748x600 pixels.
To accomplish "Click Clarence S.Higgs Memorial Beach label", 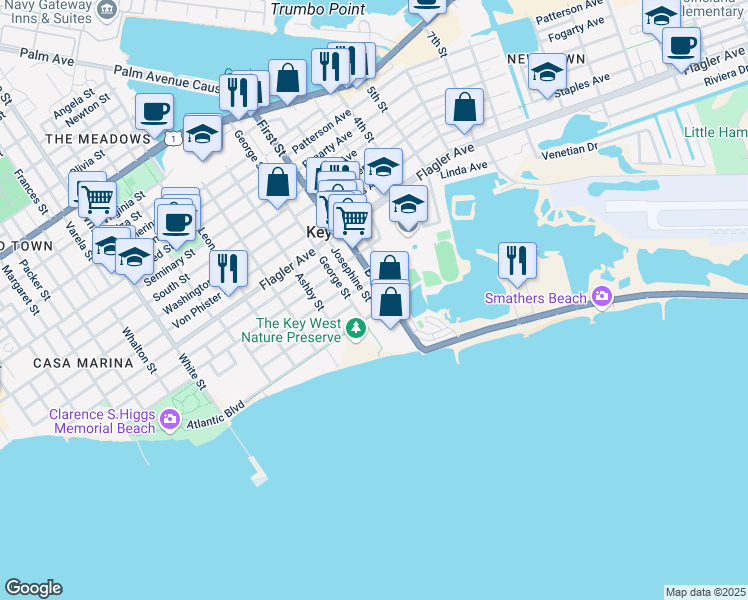I will click(x=103, y=421).
